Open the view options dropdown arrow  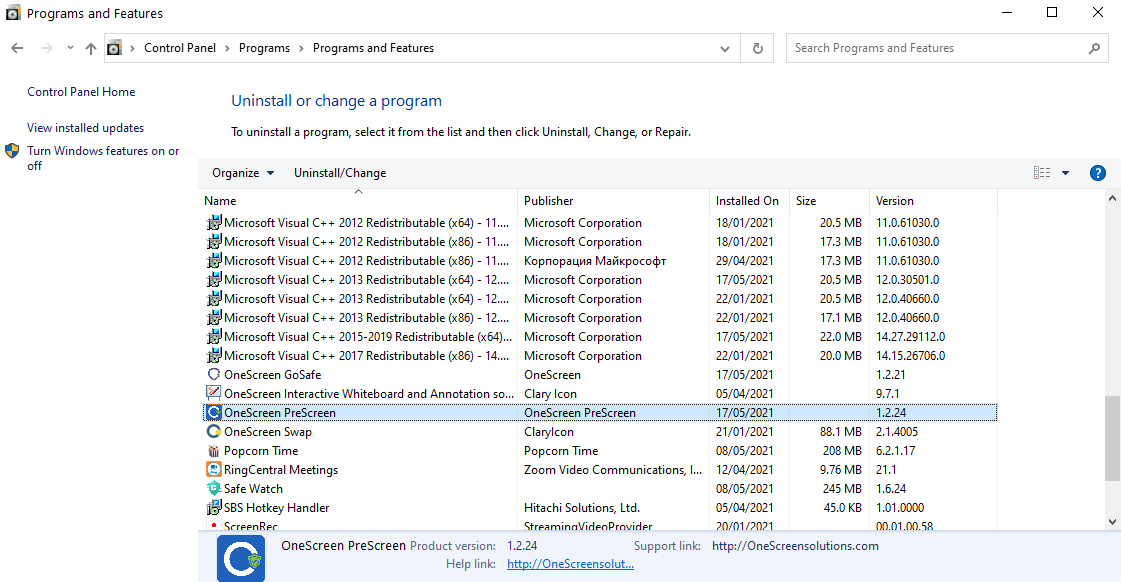point(1065,173)
